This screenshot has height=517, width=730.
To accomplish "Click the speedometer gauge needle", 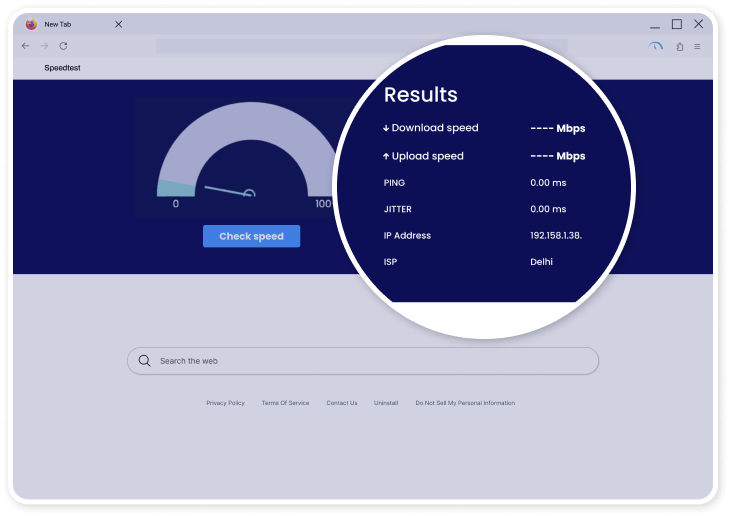I will click(x=230, y=191).
